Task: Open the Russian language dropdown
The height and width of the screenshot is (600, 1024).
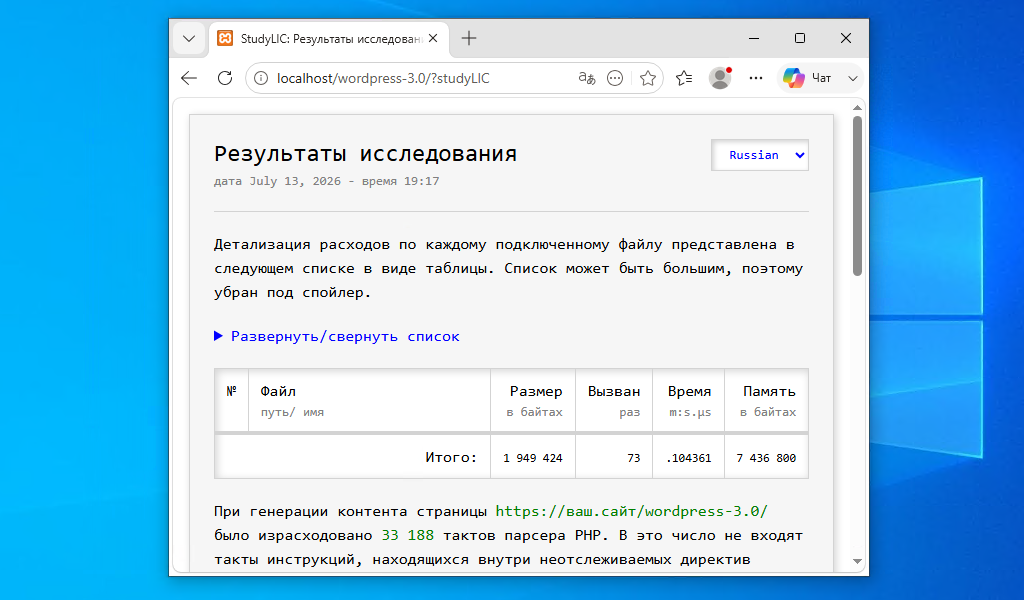Action: click(x=760, y=155)
